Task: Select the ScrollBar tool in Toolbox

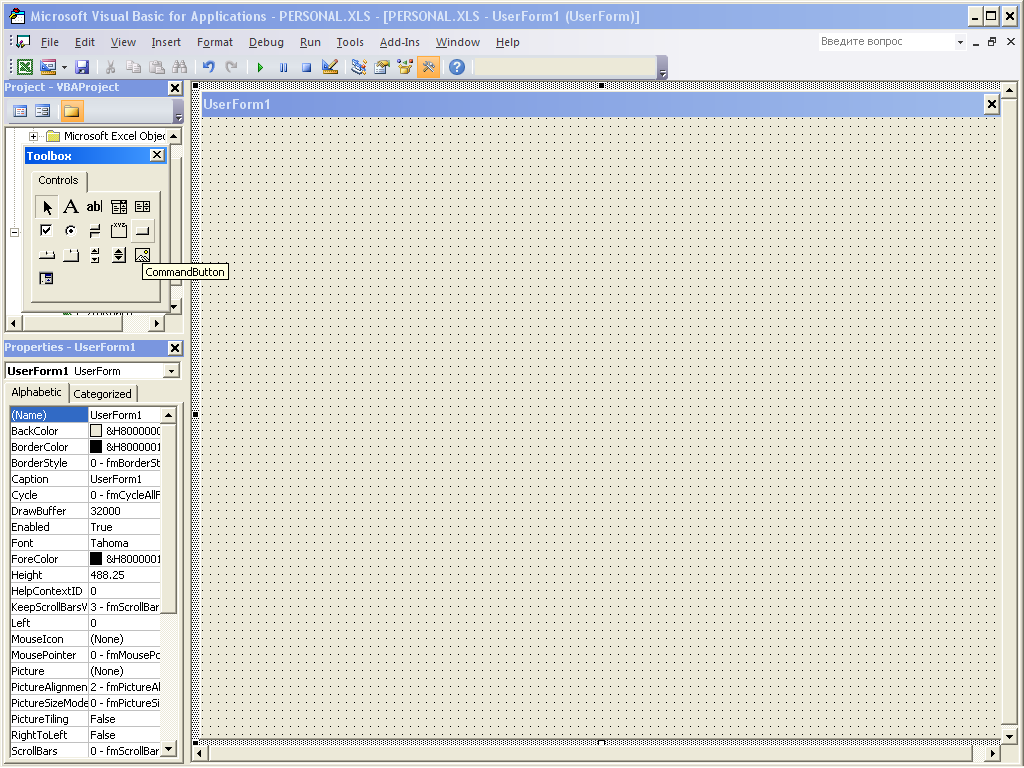Action: 95,255
